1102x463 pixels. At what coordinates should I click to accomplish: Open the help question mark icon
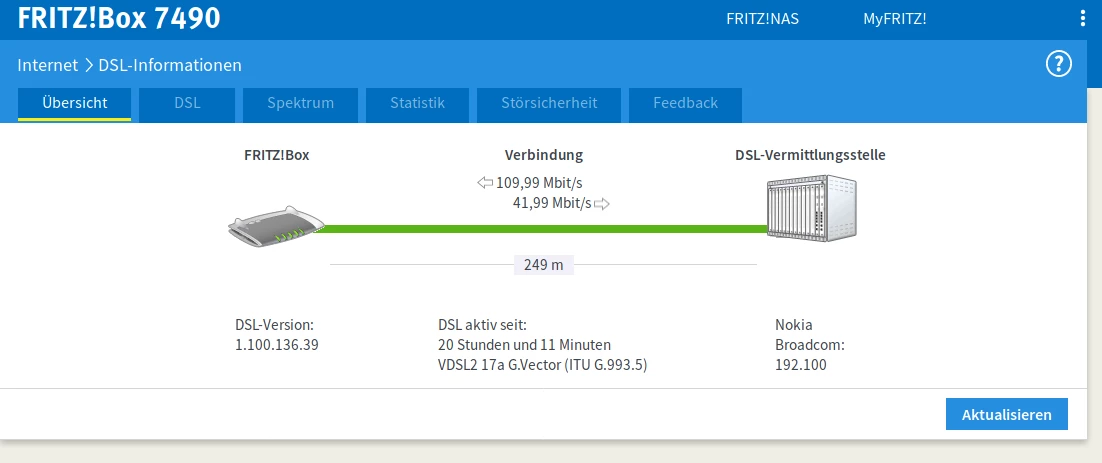pos(1058,65)
